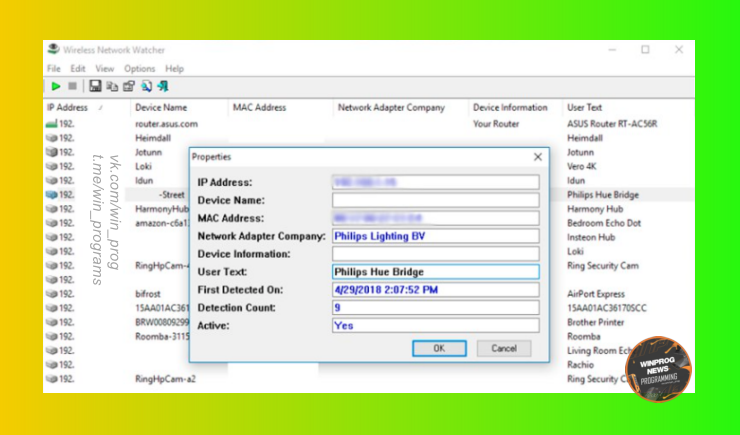Open the View menu
The image size is (740, 435).
[x=104, y=69]
